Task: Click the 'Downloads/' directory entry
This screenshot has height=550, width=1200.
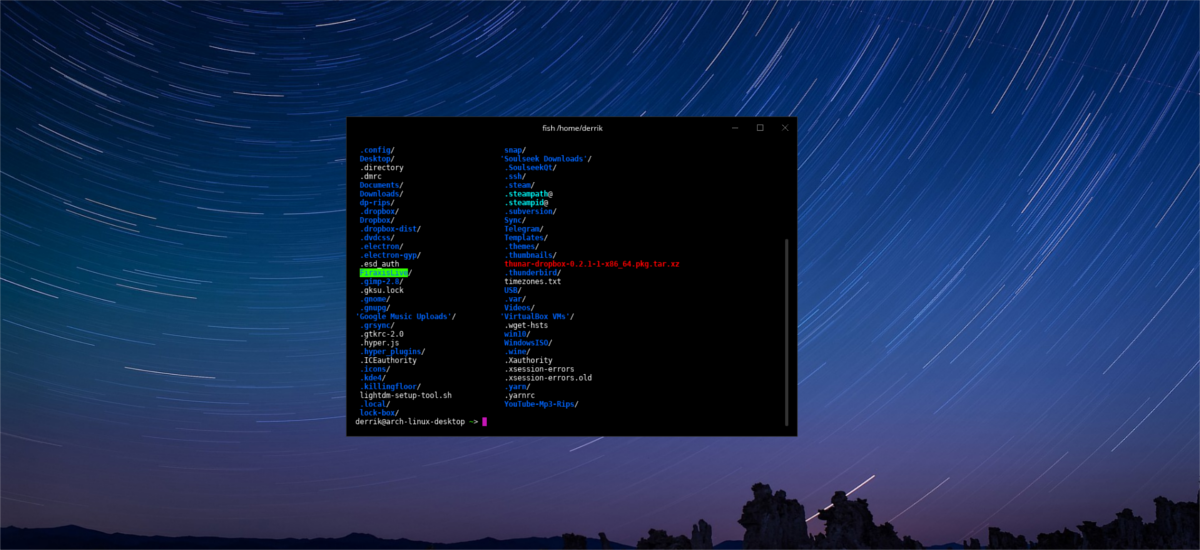Action: (381, 194)
